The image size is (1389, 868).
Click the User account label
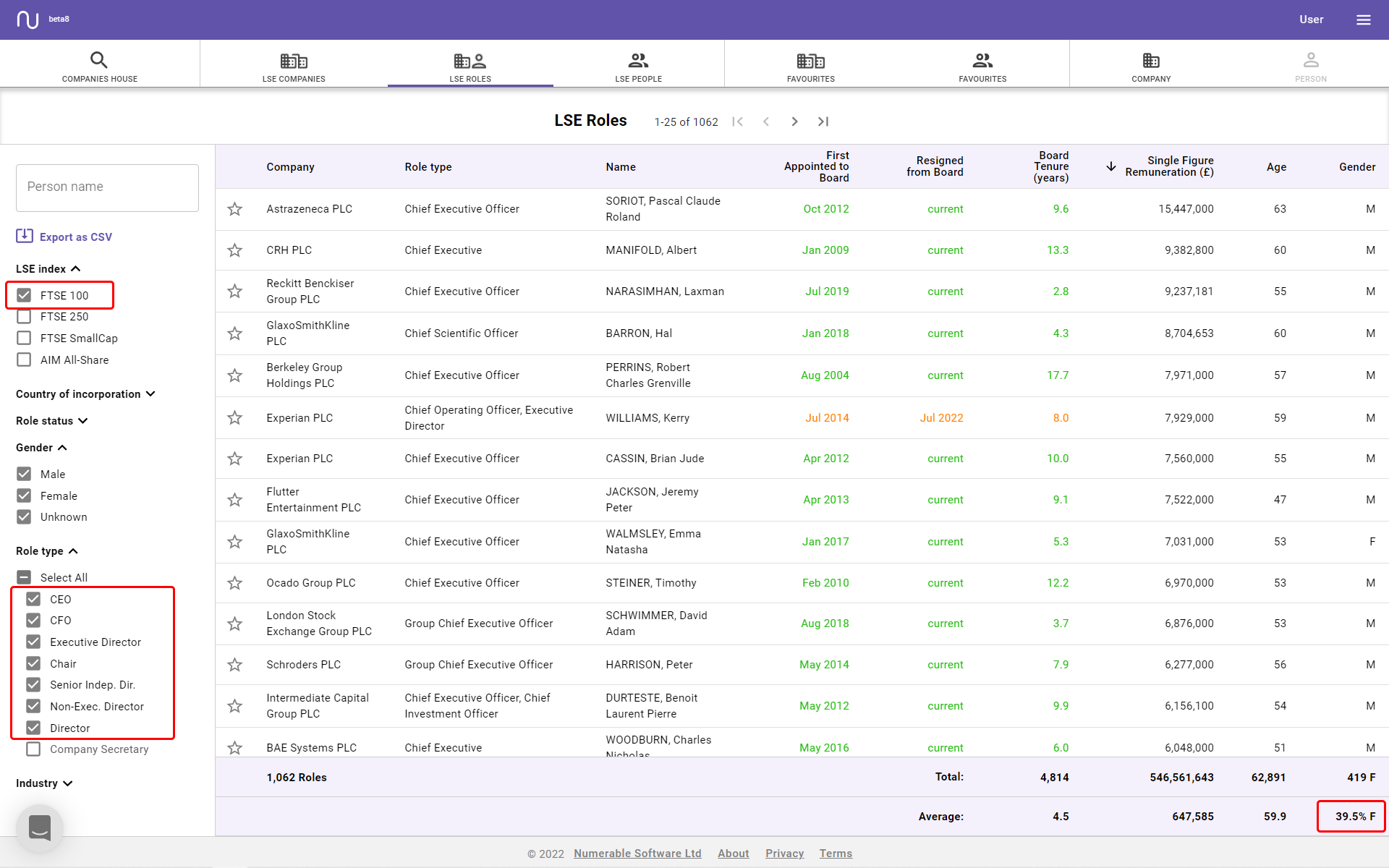pyautogui.click(x=1311, y=20)
